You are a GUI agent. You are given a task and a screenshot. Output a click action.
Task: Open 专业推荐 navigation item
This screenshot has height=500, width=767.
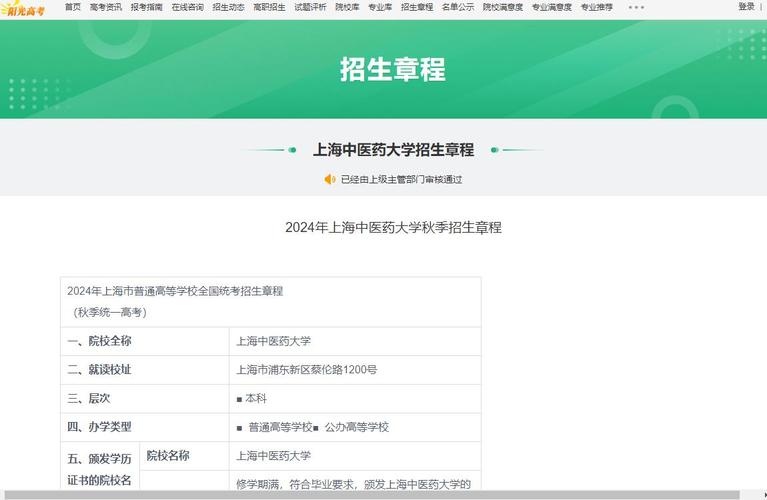click(x=597, y=7)
